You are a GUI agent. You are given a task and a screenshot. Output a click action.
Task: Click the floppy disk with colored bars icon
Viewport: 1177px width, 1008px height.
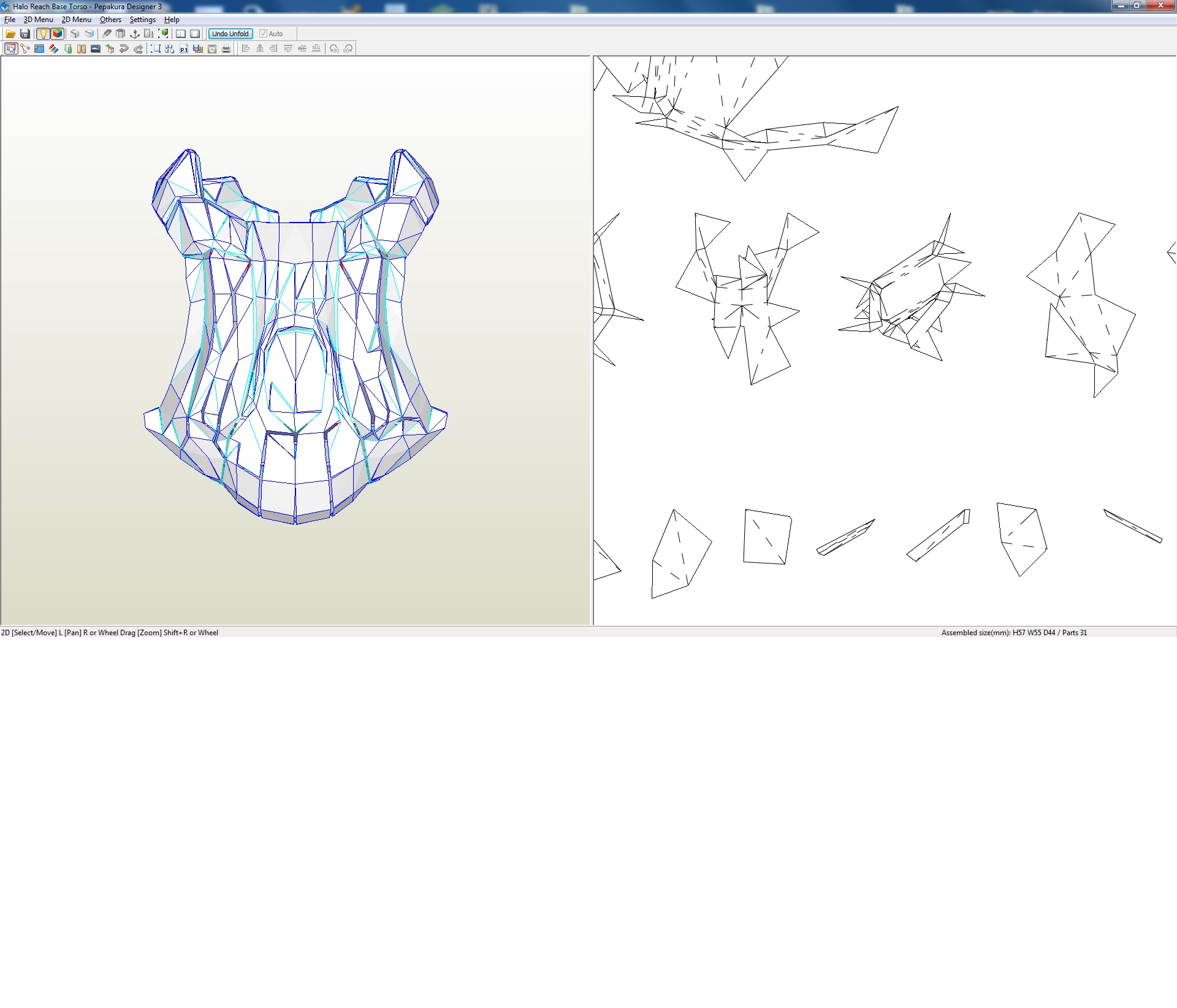[198, 48]
